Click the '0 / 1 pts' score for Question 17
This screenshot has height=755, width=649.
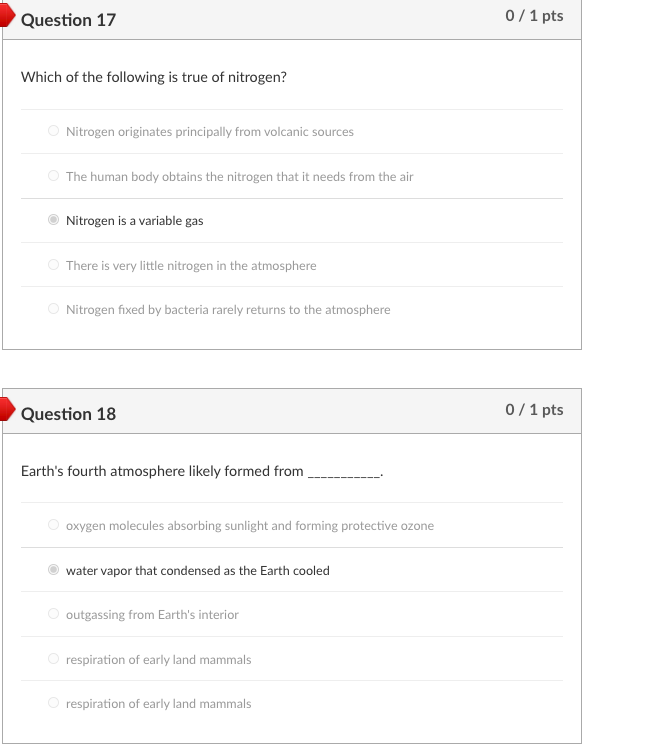click(534, 16)
